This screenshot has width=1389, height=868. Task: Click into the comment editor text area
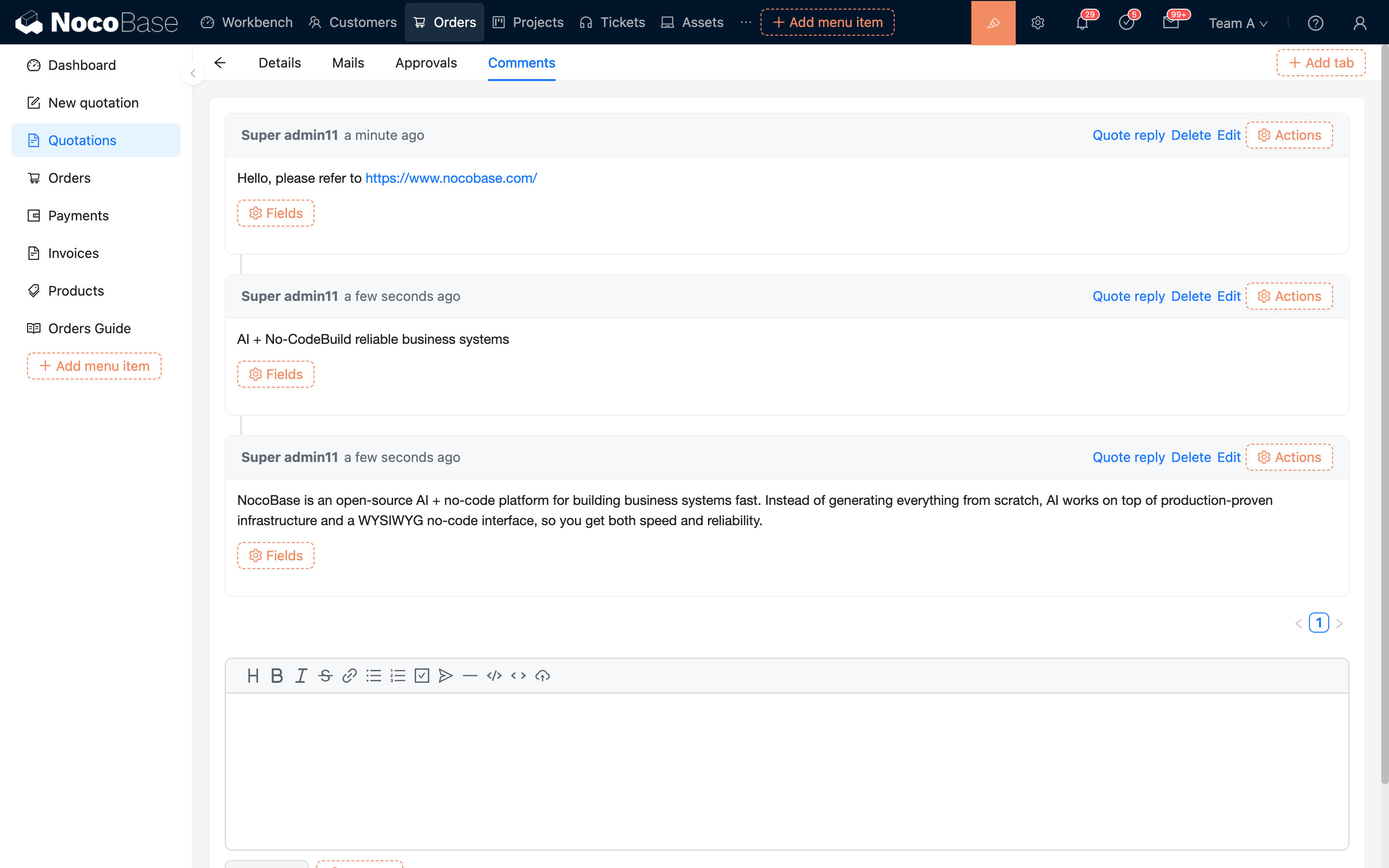[786, 771]
